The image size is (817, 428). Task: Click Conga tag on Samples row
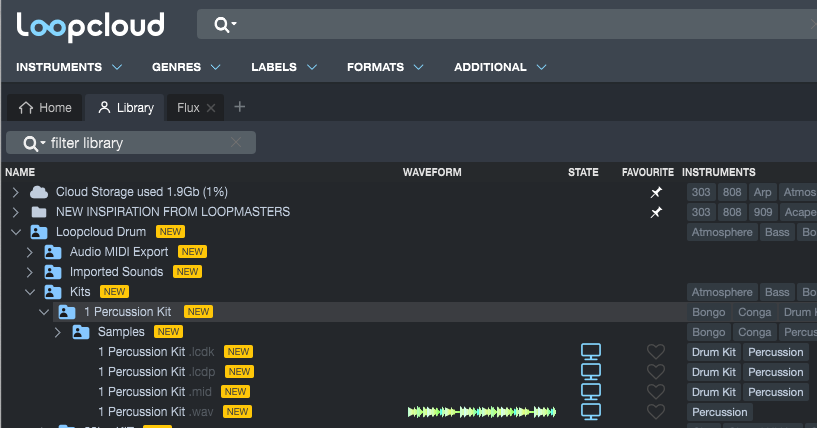(754, 332)
